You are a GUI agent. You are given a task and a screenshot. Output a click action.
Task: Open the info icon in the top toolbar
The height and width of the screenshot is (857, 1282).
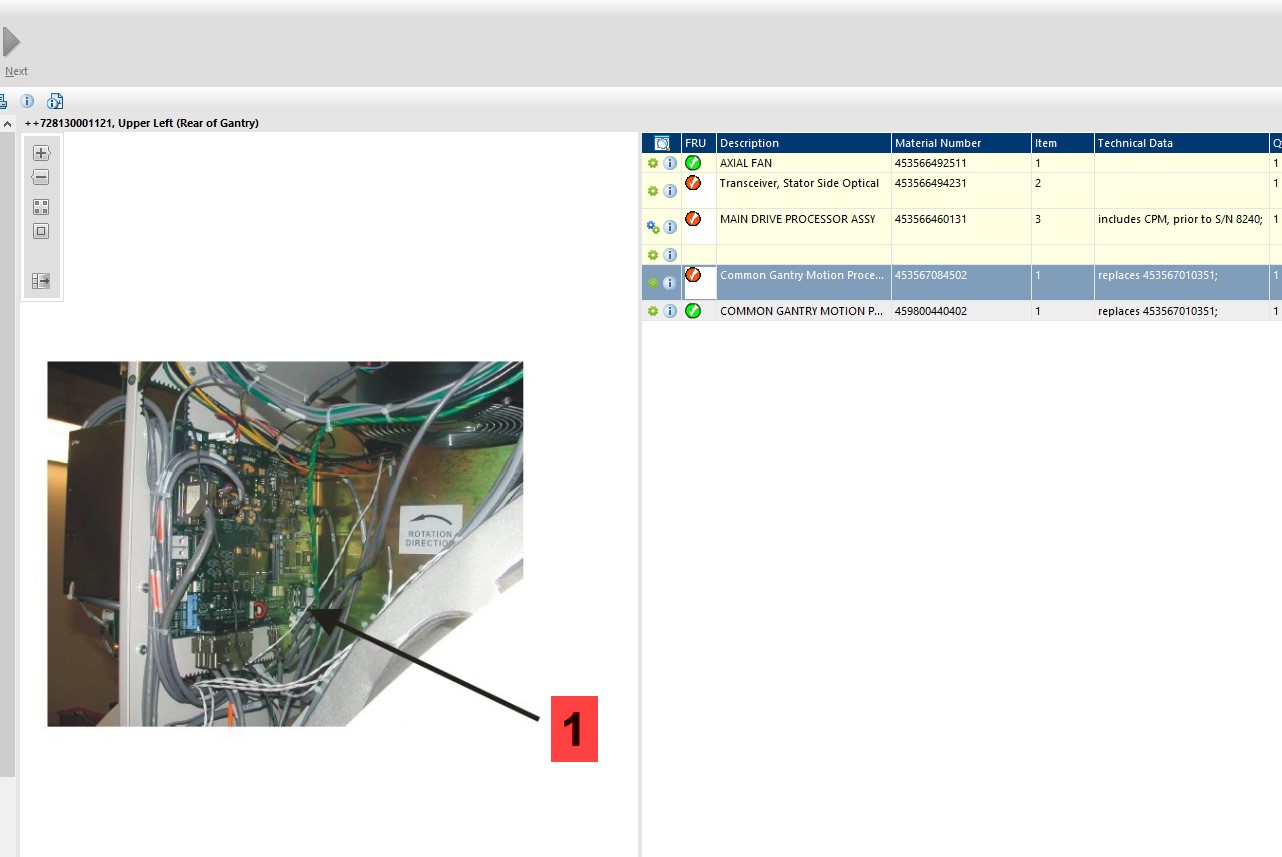pos(27,101)
